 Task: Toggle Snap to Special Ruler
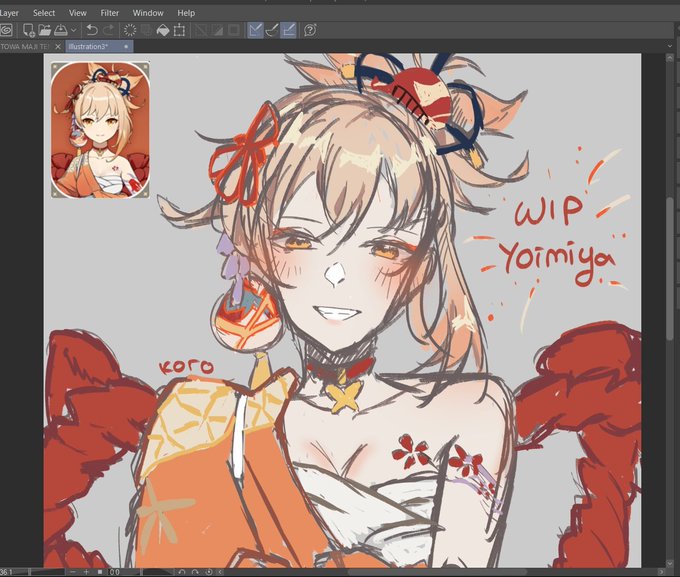pyautogui.click(x=271, y=30)
